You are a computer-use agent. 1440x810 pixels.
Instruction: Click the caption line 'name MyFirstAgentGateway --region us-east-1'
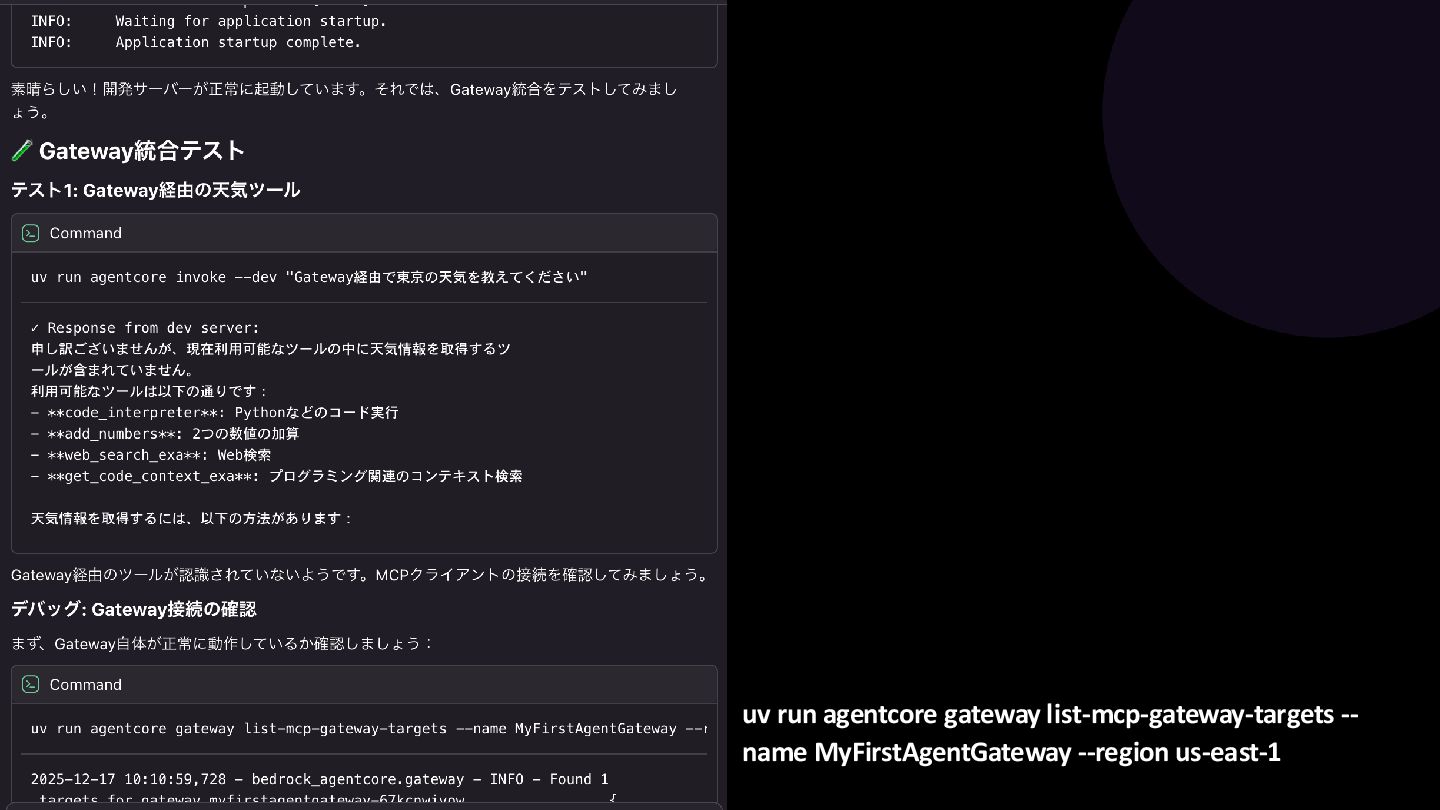click(x=1011, y=752)
